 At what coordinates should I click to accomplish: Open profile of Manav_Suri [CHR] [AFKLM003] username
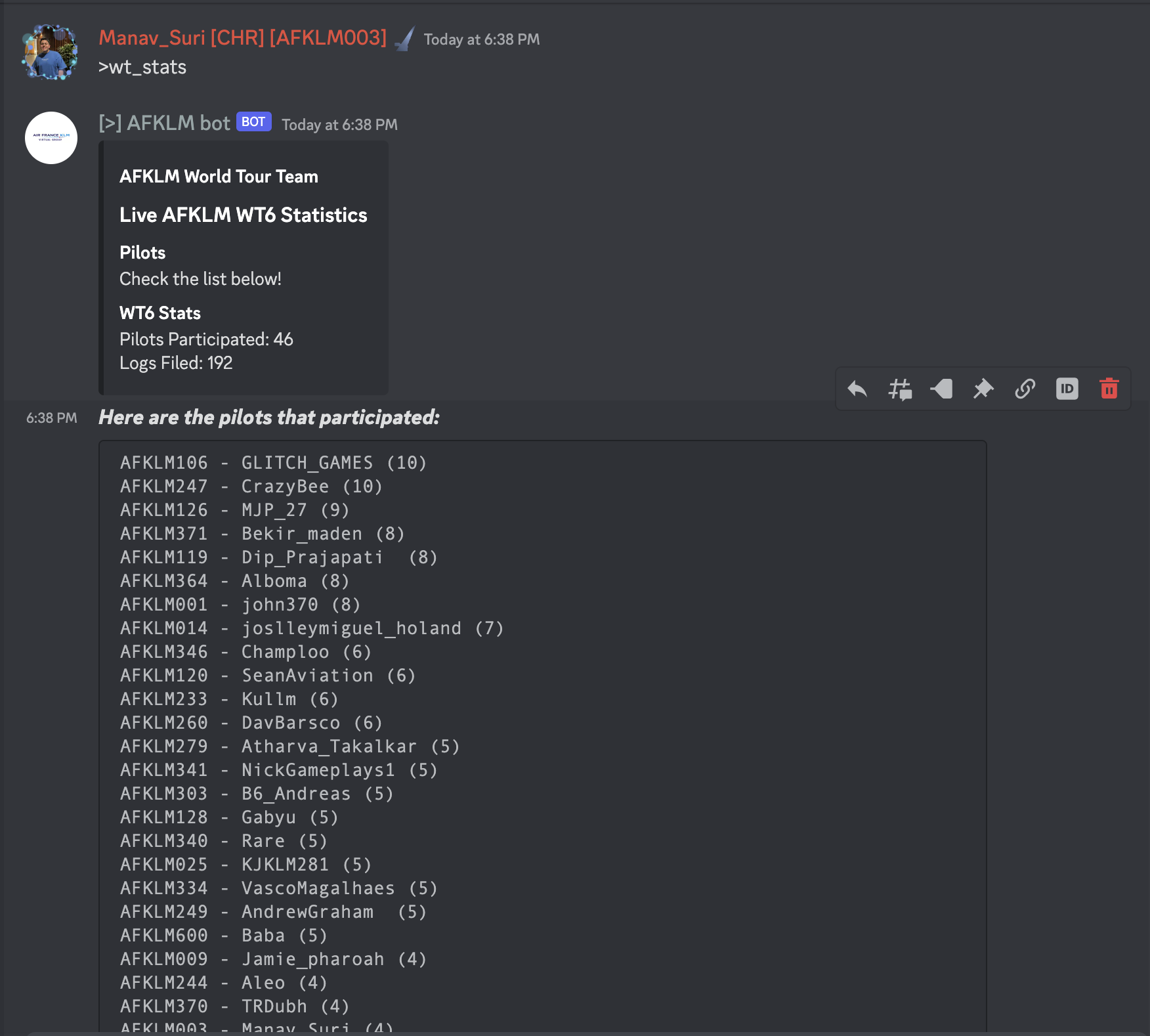(243, 38)
